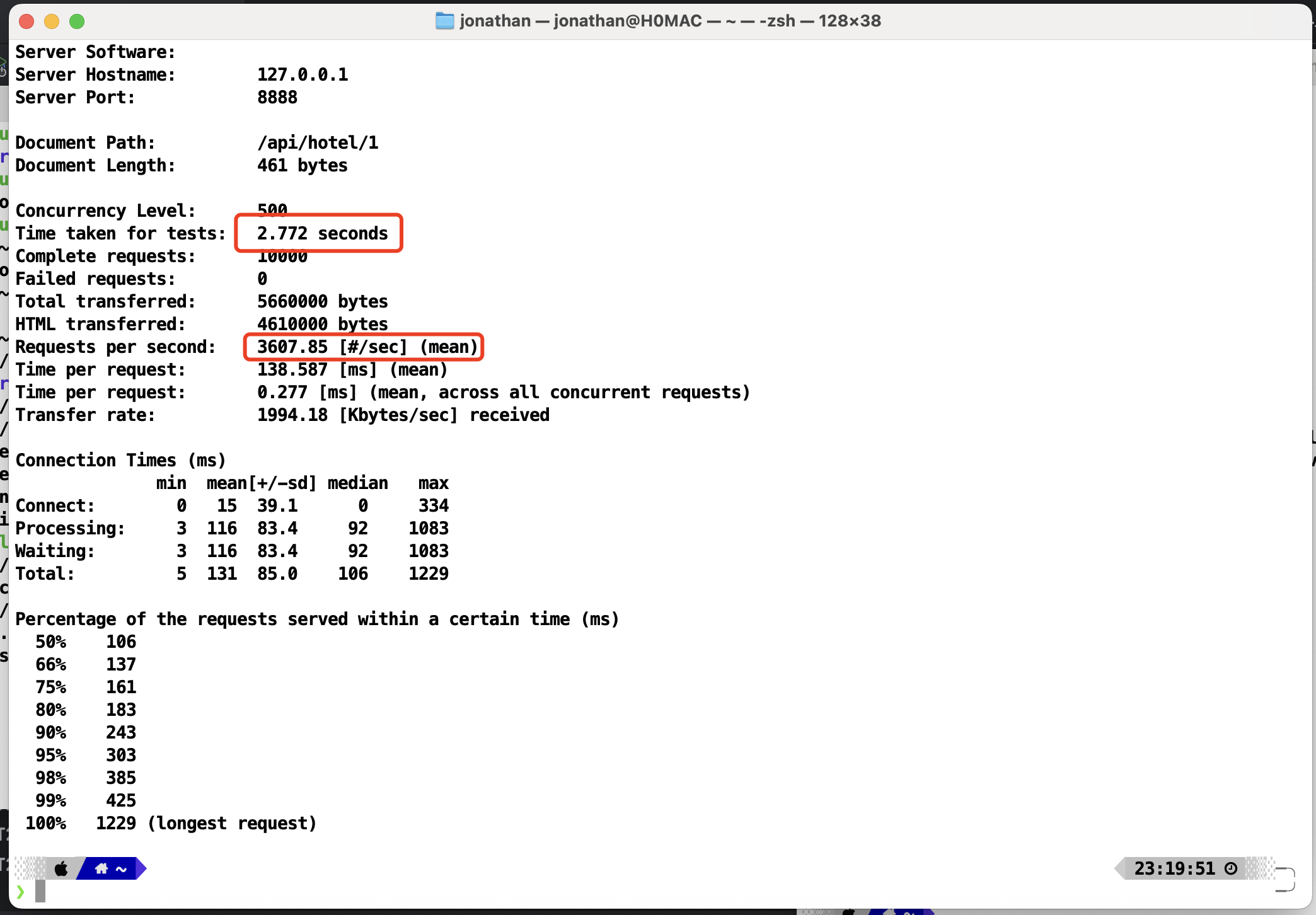1316x915 pixels.
Task: Click the highlighted 2.772 seconds value
Action: click(x=322, y=234)
